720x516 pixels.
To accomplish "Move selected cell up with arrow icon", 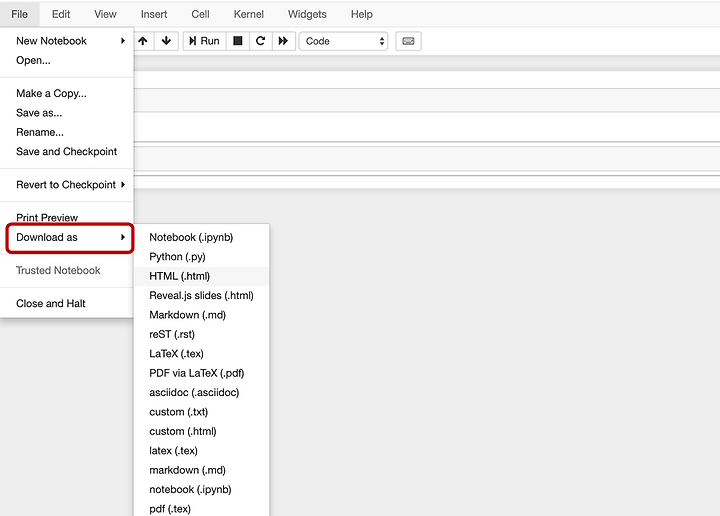I will pyautogui.click(x=143, y=41).
